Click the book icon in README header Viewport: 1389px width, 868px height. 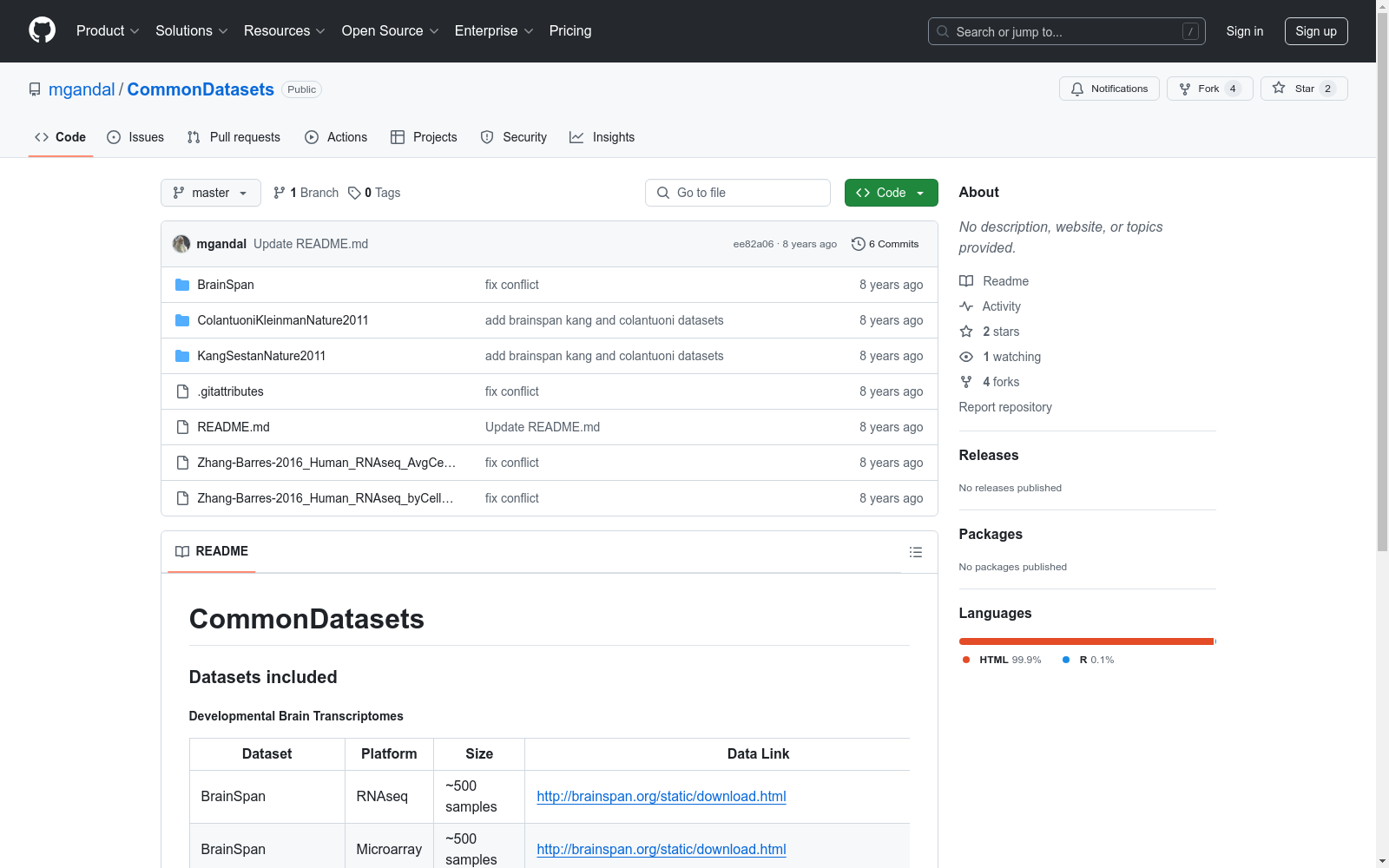click(182, 551)
